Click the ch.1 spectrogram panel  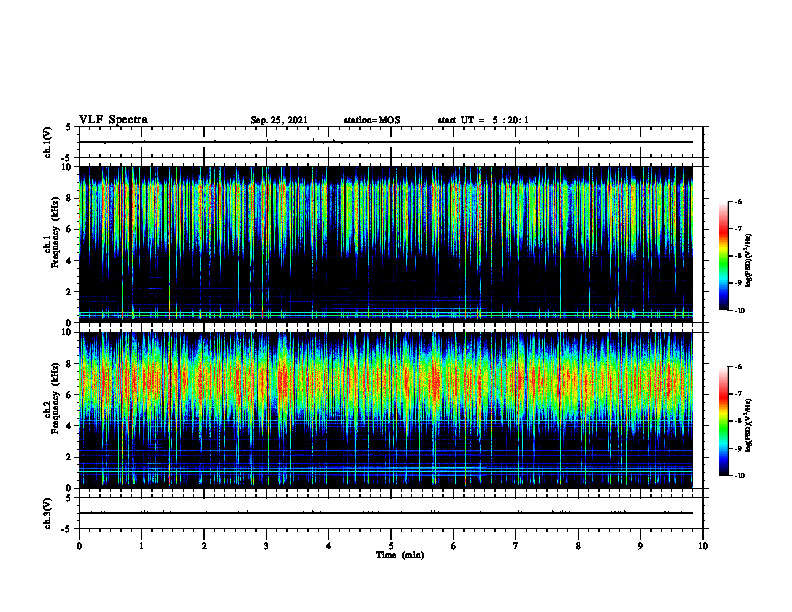386,244
